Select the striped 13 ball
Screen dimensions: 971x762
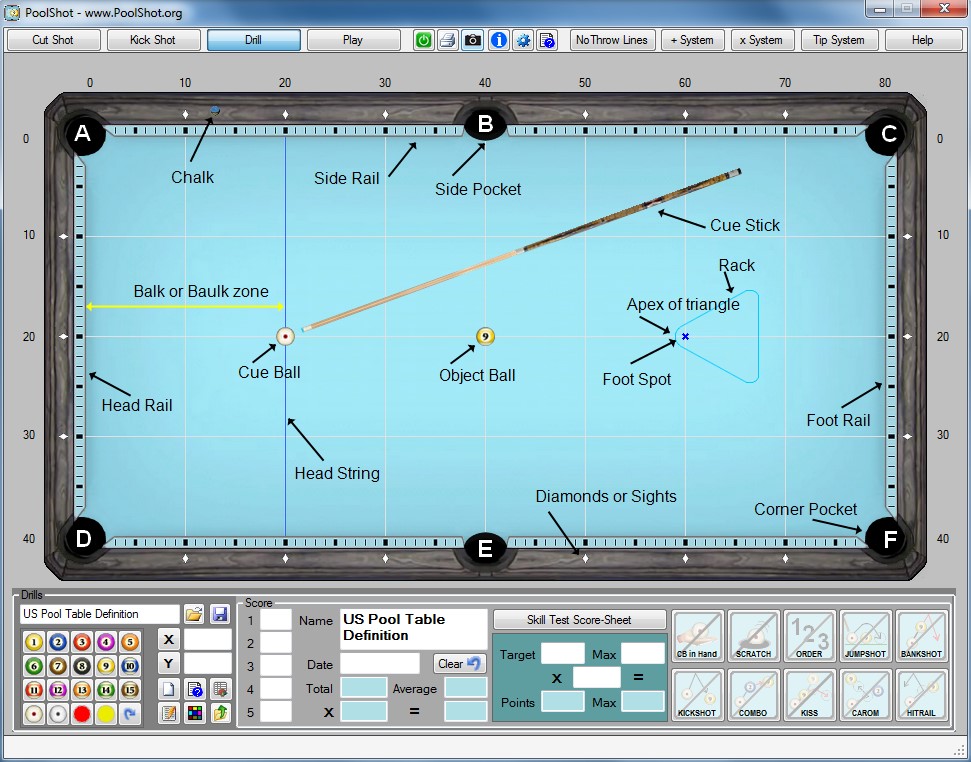[x=82, y=690]
